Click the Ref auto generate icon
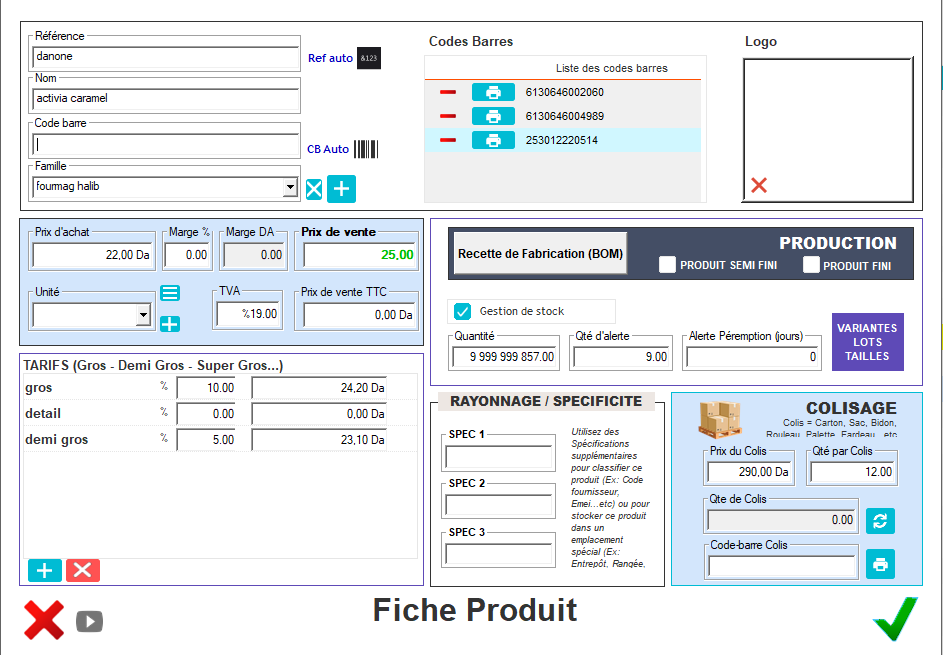943x655 pixels. coord(369,58)
